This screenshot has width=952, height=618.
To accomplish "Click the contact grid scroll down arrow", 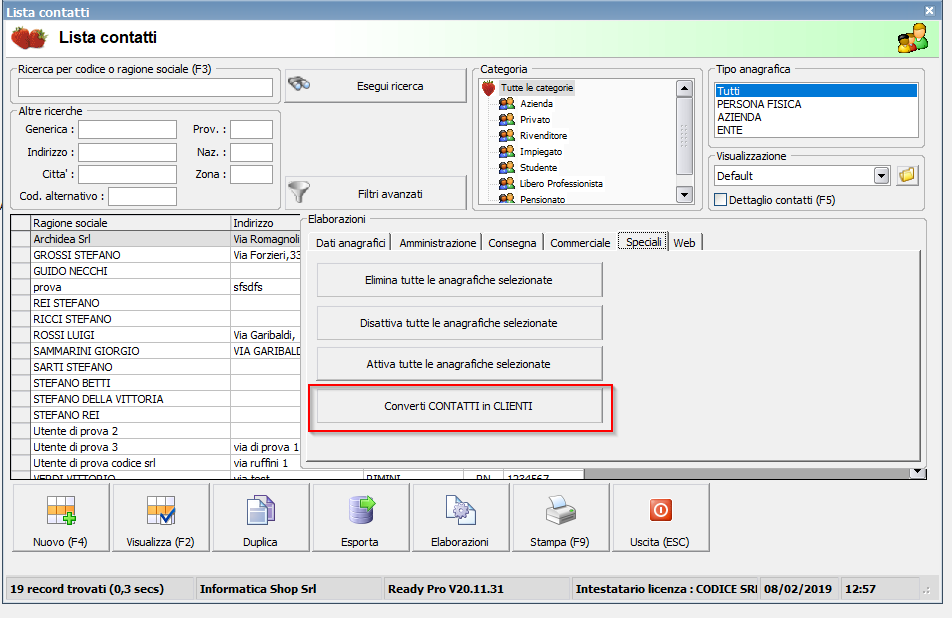I will point(918,472).
